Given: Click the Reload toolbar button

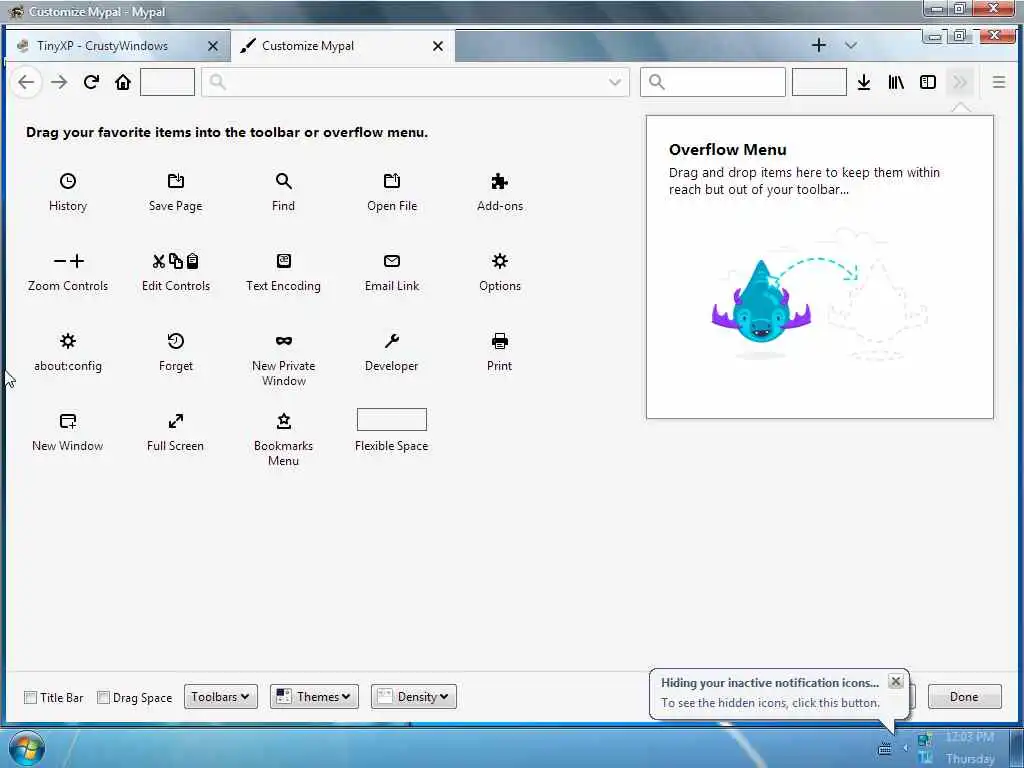Looking at the screenshot, I should [91, 82].
